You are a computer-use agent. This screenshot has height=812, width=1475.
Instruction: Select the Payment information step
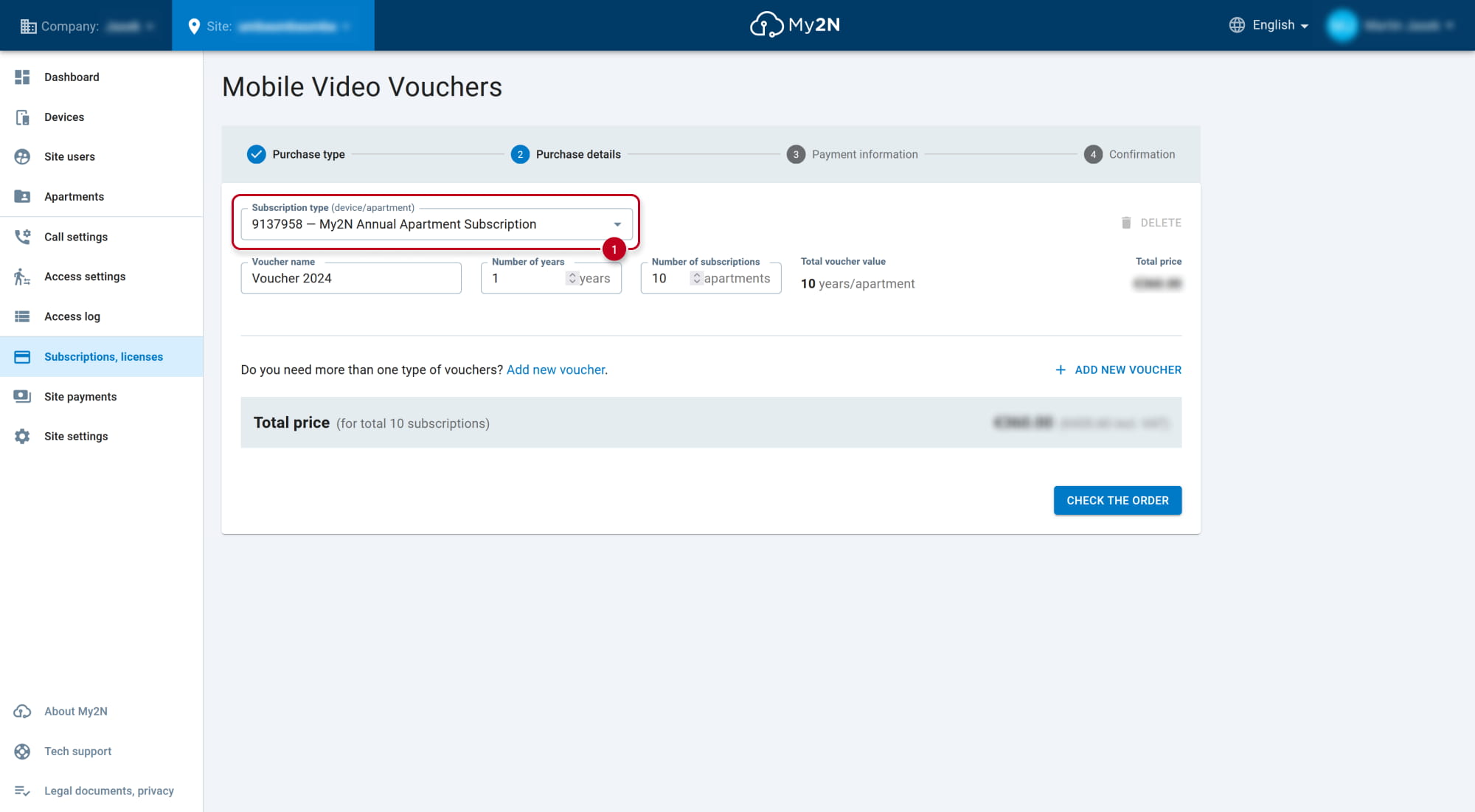pos(852,154)
